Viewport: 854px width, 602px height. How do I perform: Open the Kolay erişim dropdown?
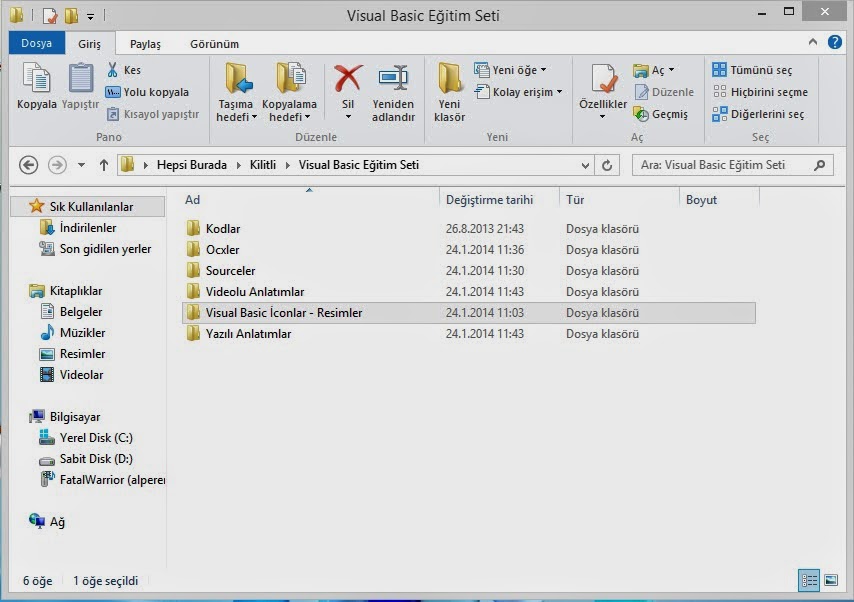click(518, 92)
